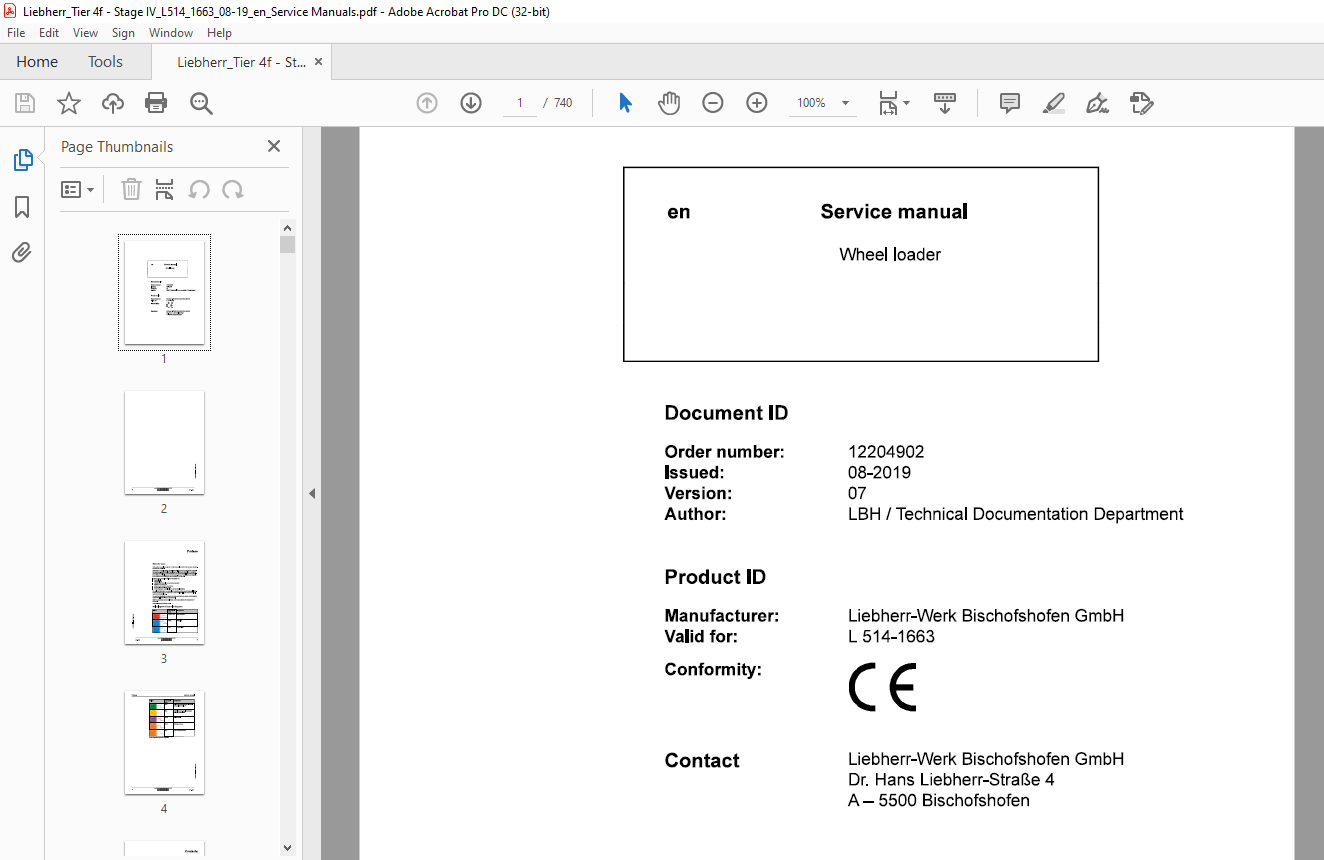The image size is (1324, 860).
Task: Open the Window menu
Action: coord(171,33)
